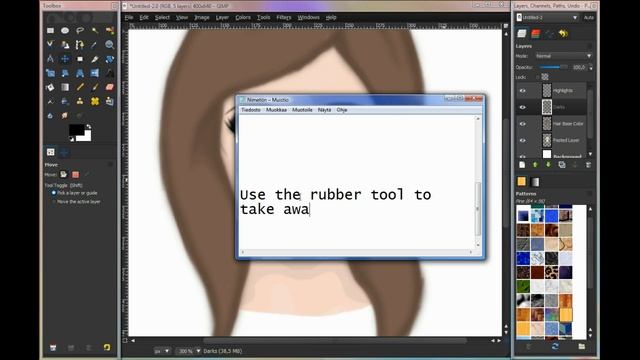This screenshot has width=640, height=360.
Task: Pick the Rotate tool
Action: coord(109,59)
